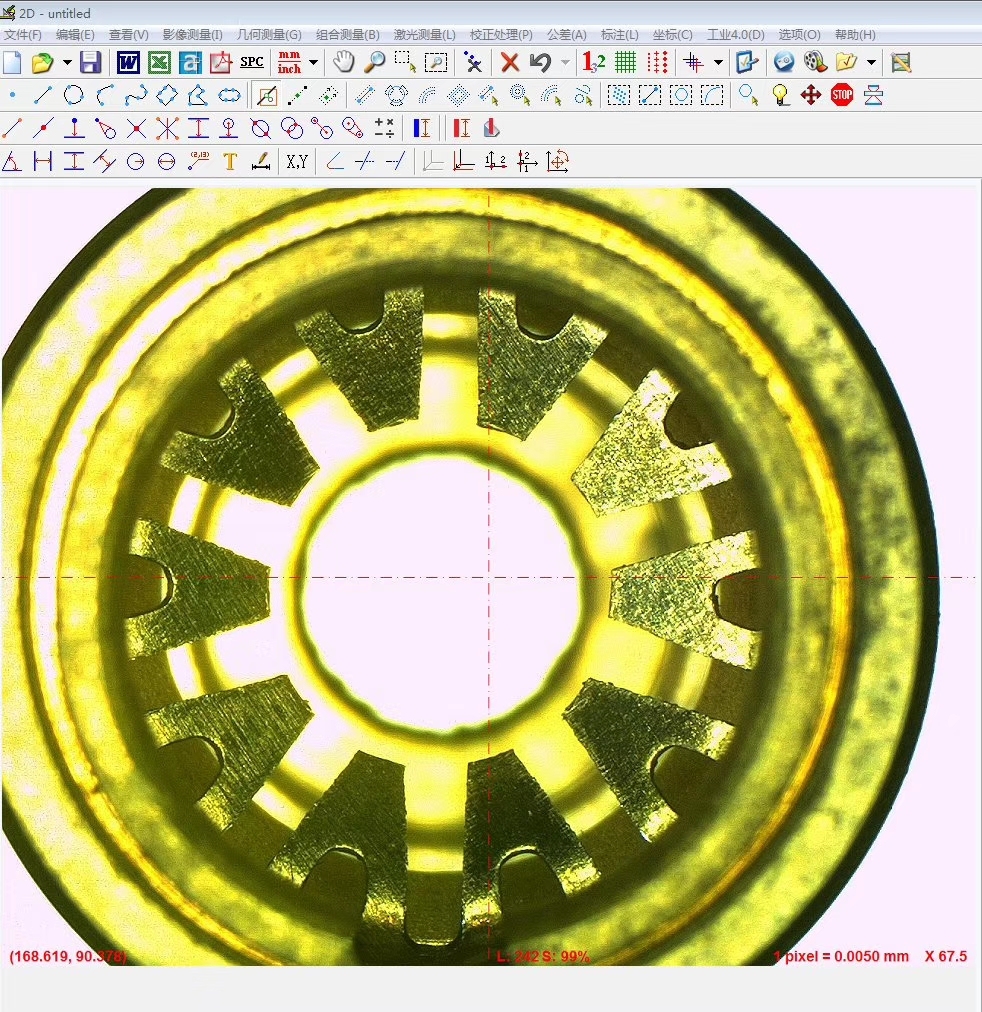Click the light bulb illumination icon
982x1012 pixels.
(780, 96)
